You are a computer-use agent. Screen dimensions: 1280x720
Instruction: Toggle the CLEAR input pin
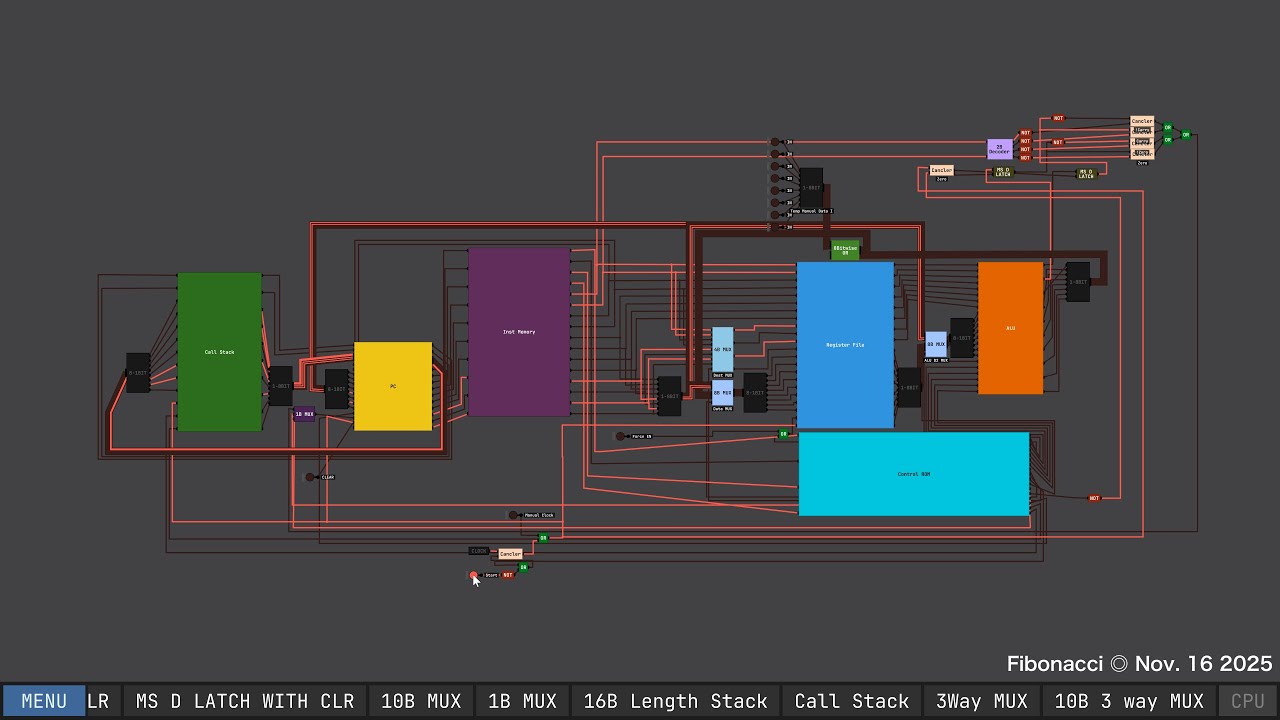pyautogui.click(x=310, y=477)
